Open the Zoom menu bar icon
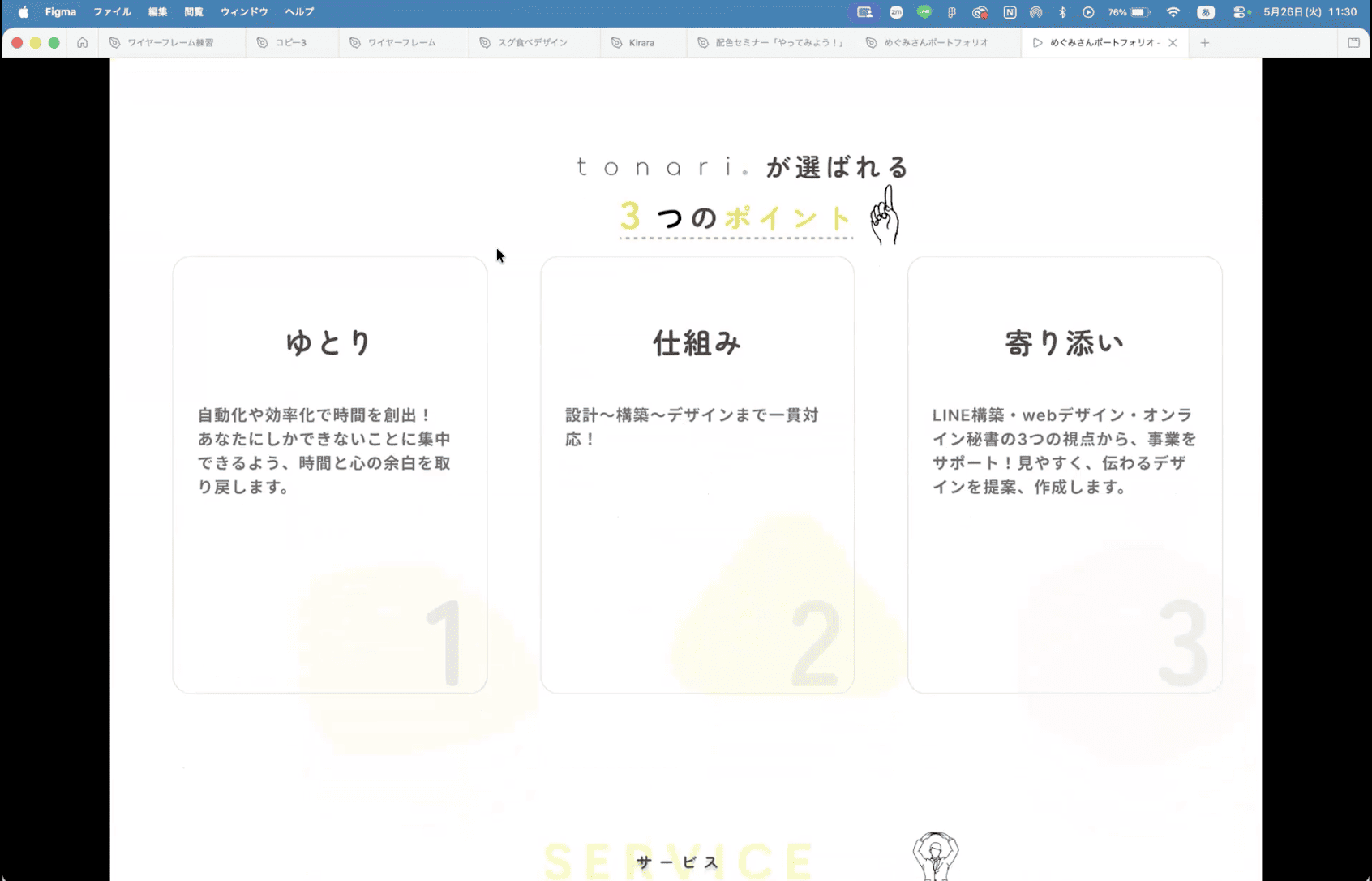This screenshot has width=1372, height=881. coord(896,12)
